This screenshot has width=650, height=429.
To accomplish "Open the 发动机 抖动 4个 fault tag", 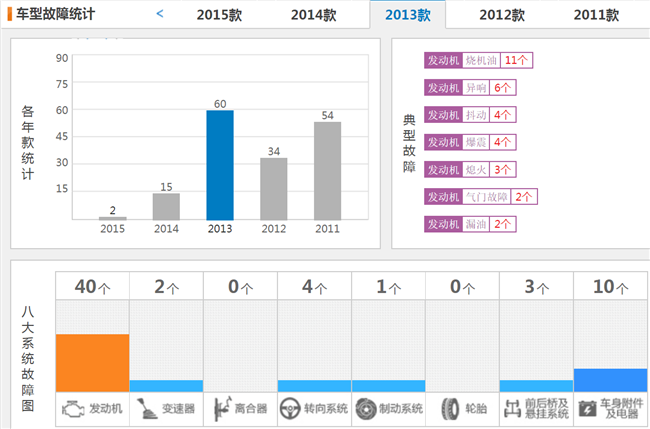I will (x=470, y=115).
